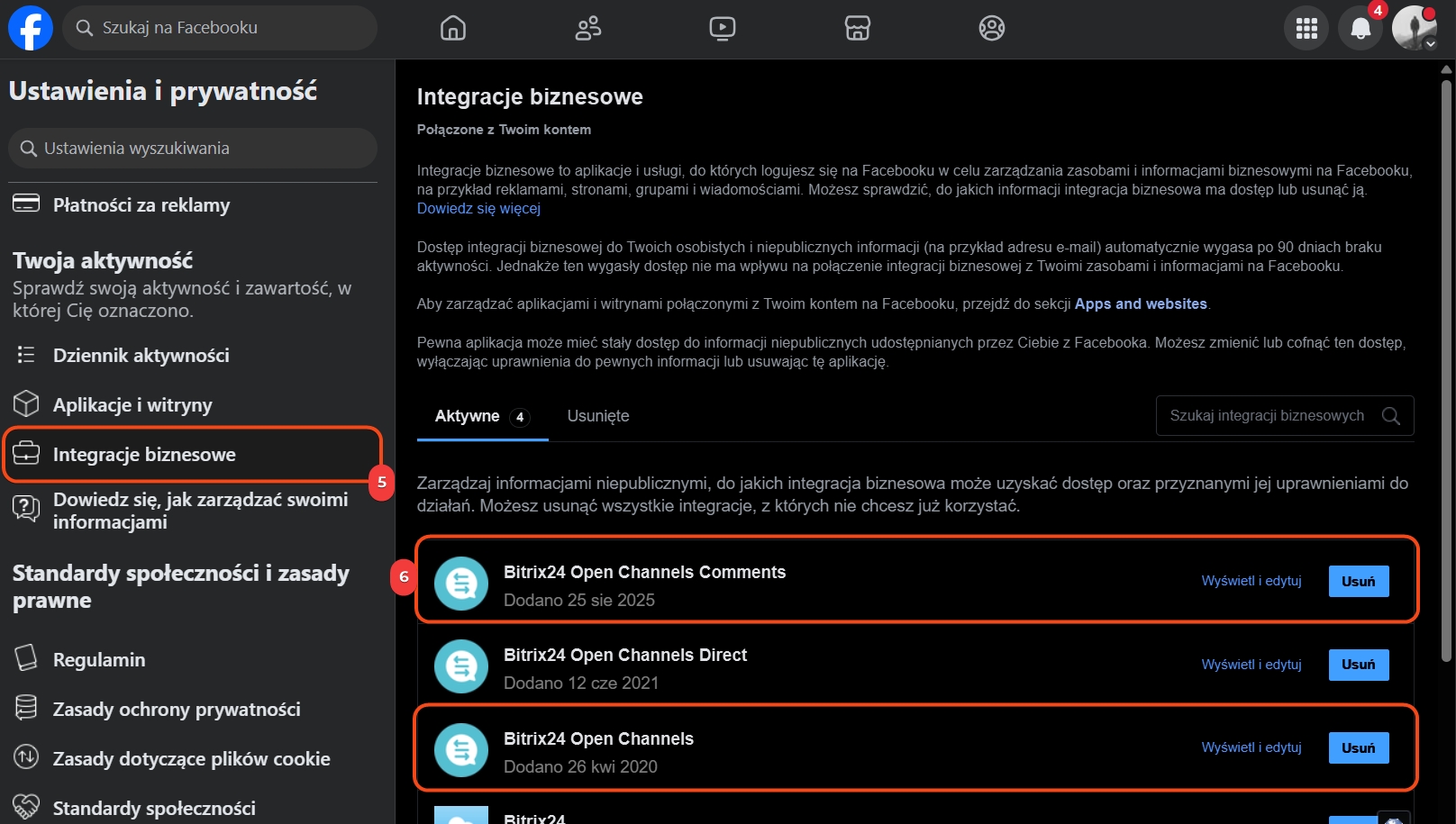
Task: Click the magnifier icon in integration search
Action: [1391, 416]
